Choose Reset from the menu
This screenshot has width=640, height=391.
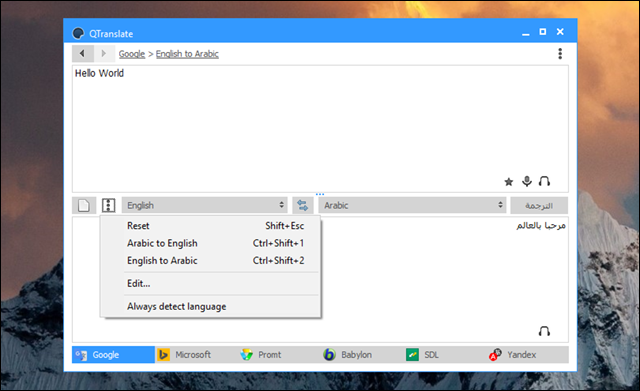pyautogui.click(x=210, y=226)
